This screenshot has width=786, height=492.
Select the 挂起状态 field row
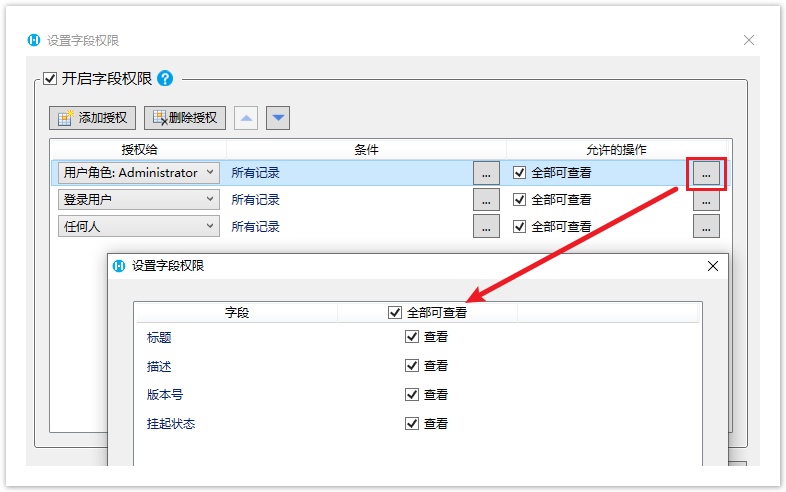(x=171, y=424)
